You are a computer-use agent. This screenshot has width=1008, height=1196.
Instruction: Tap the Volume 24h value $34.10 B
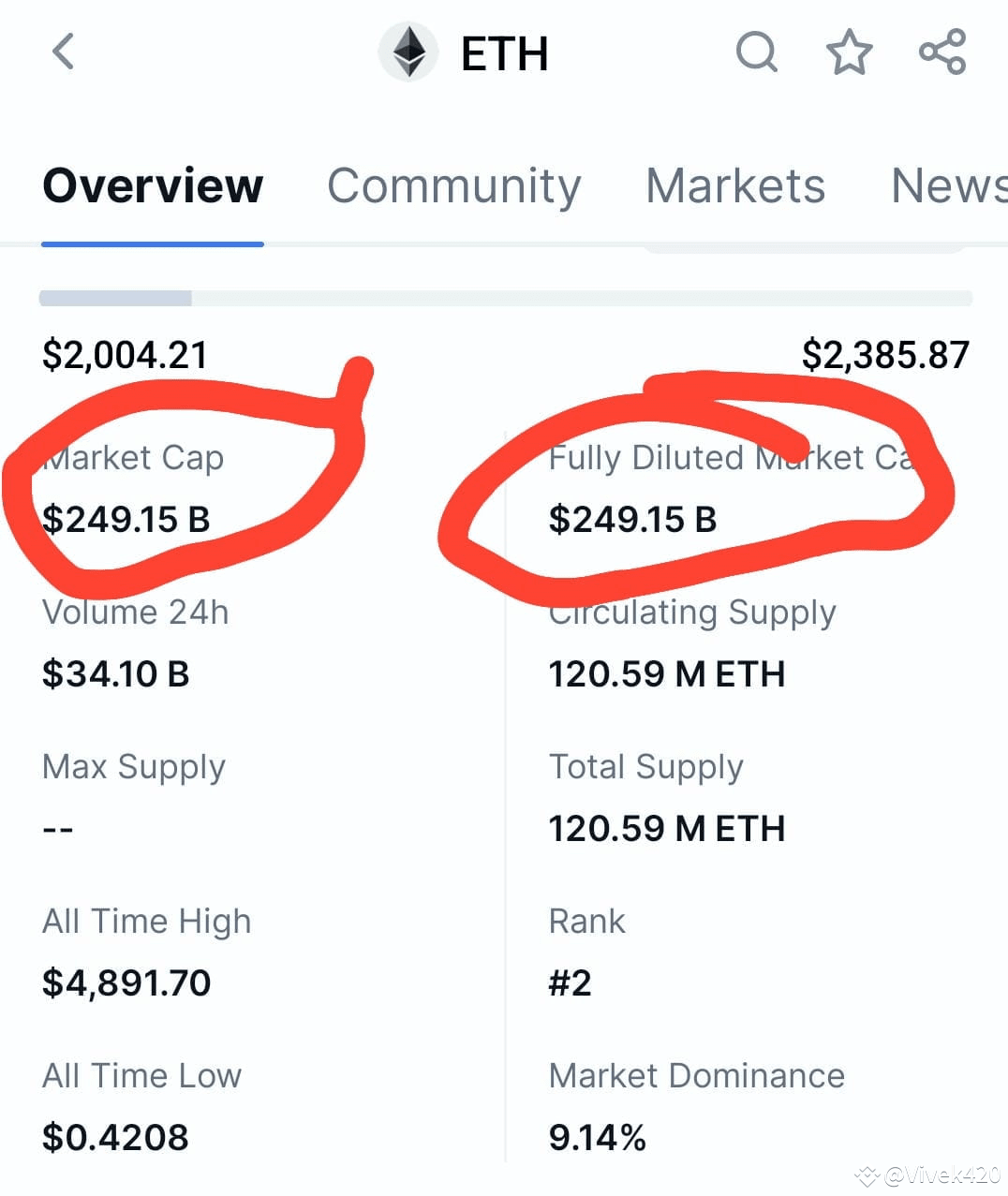pyautogui.click(x=116, y=674)
